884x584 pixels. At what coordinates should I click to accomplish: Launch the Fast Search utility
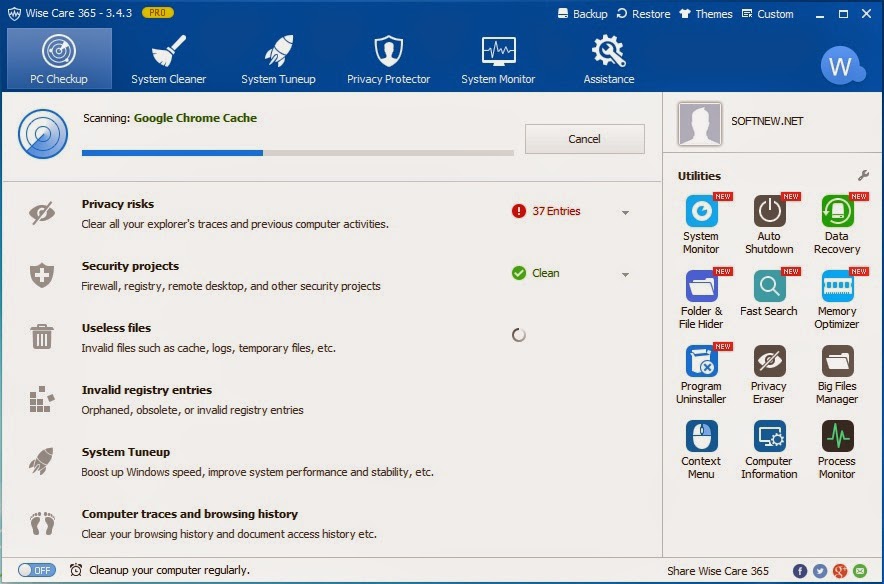(769, 293)
